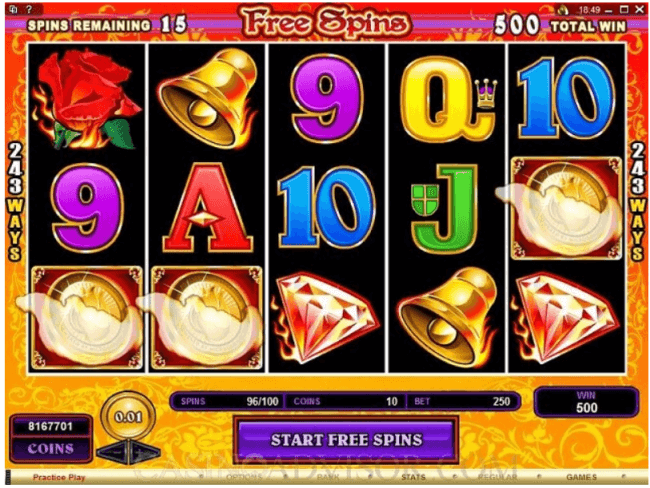Click the COINS field showing 10

[x=346, y=401]
